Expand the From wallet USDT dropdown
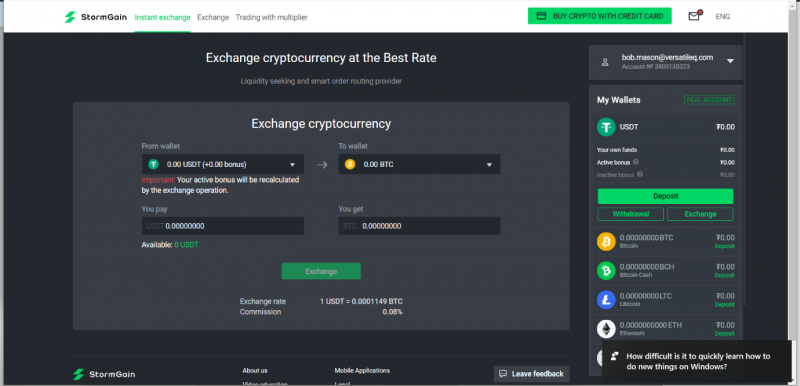This screenshot has width=800, height=386. tap(222, 164)
